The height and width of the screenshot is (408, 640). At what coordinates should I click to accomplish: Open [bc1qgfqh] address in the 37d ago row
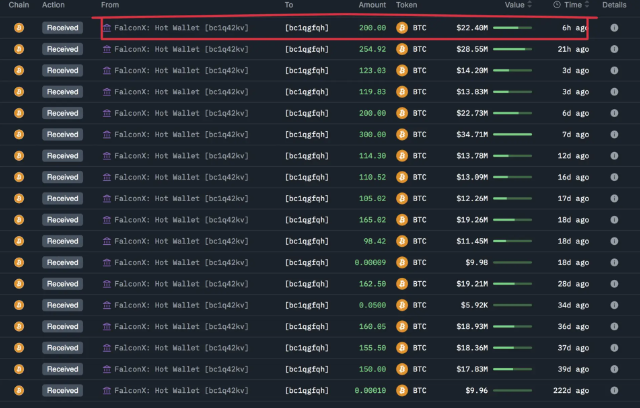tap(306, 347)
